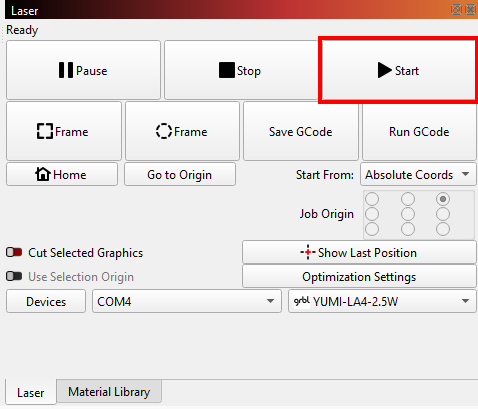478x409 pixels.
Task: Open Optimization Settings
Action: coord(359,277)
